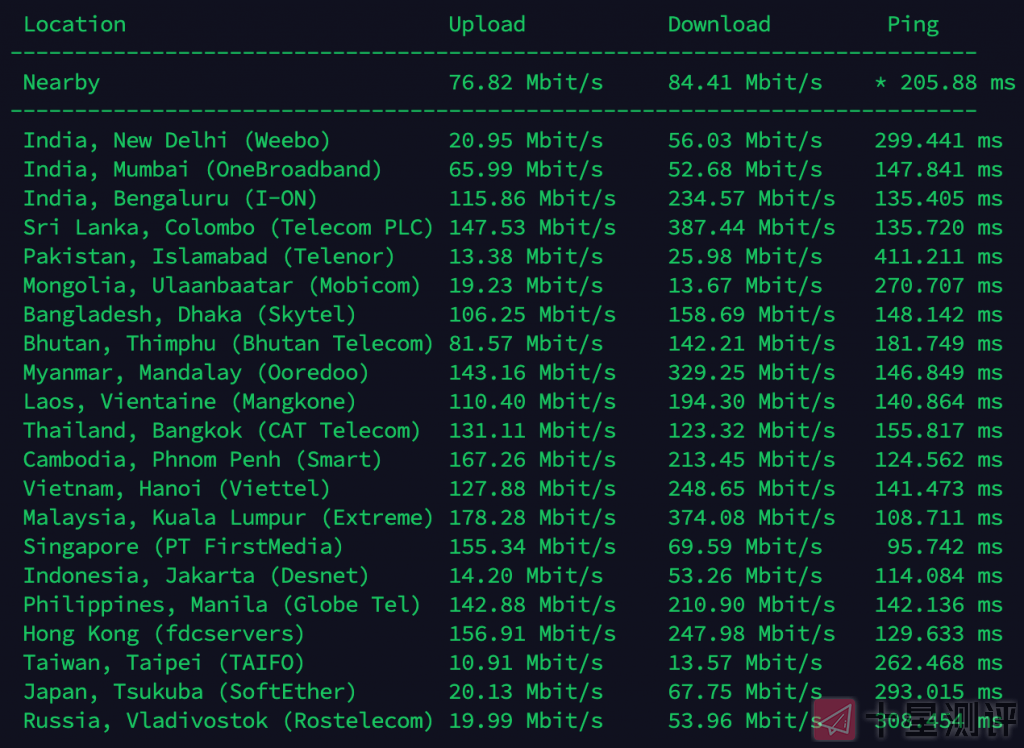Click the Download column header

click(x=719, y=25)
